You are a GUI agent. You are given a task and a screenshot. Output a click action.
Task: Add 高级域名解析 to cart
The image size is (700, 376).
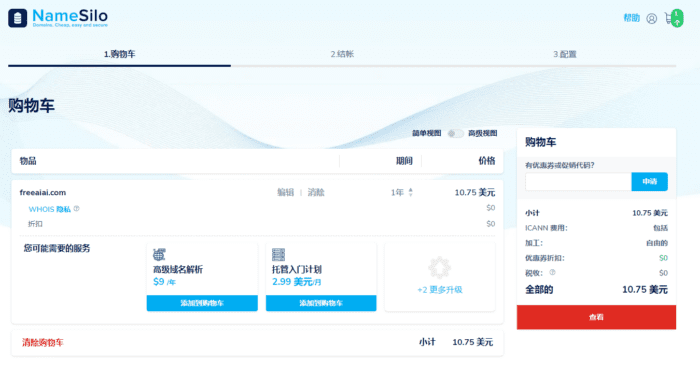[x=202, y=303]
